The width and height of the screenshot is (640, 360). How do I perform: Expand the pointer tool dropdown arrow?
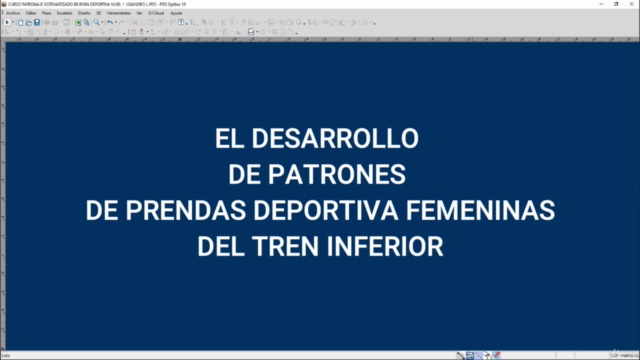tap(13, 22)
